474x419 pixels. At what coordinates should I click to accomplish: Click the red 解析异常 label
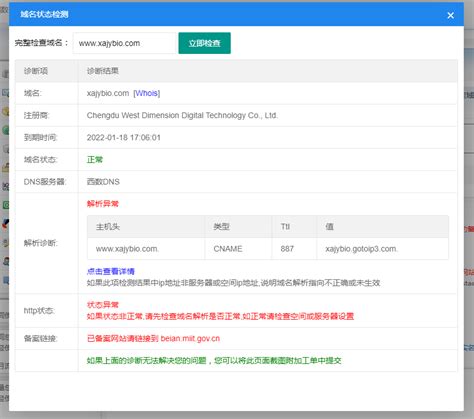103,204
